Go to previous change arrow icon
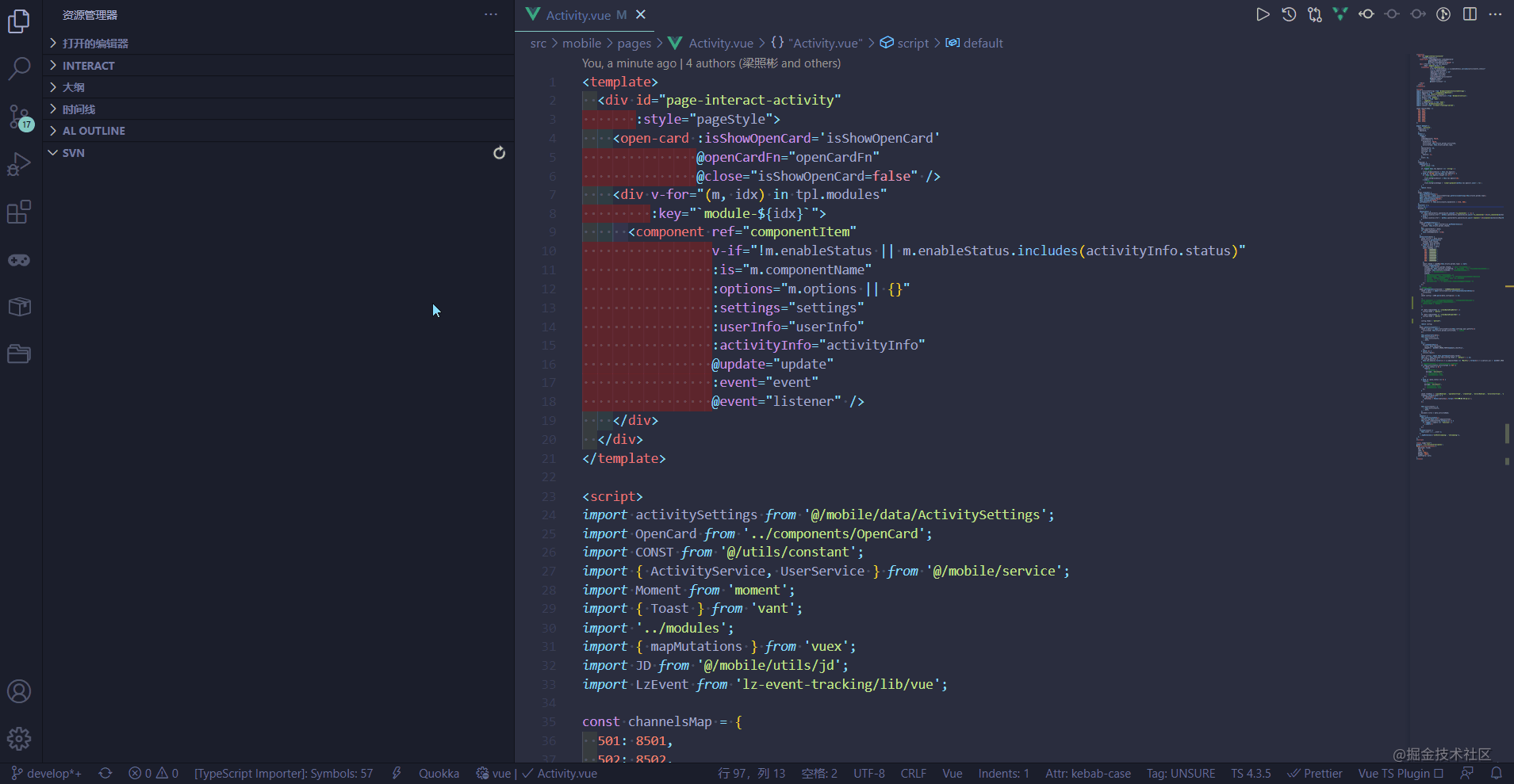 1366,14
